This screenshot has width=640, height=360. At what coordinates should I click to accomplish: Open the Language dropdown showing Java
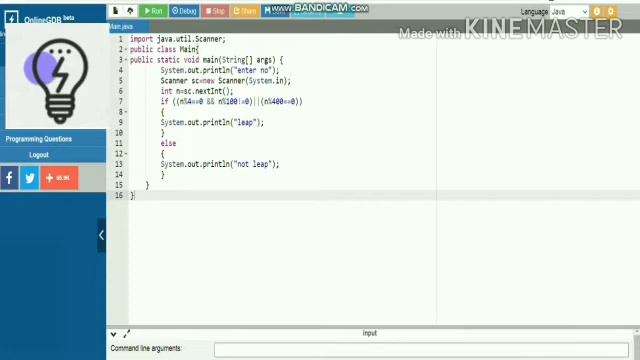point(569,12)
